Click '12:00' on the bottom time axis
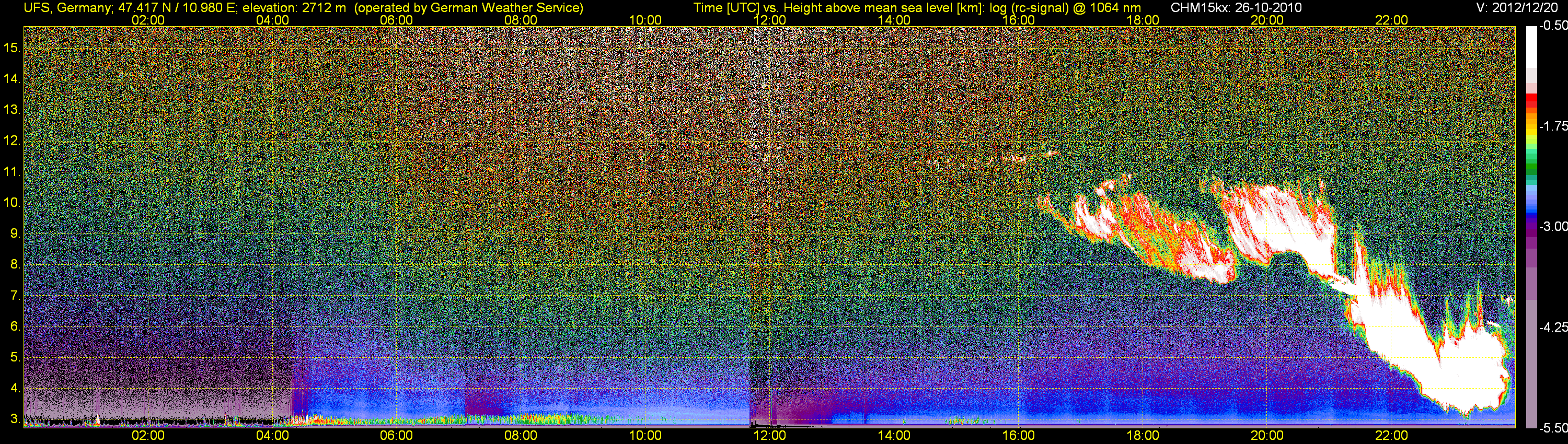 click(x=769, y=436)
